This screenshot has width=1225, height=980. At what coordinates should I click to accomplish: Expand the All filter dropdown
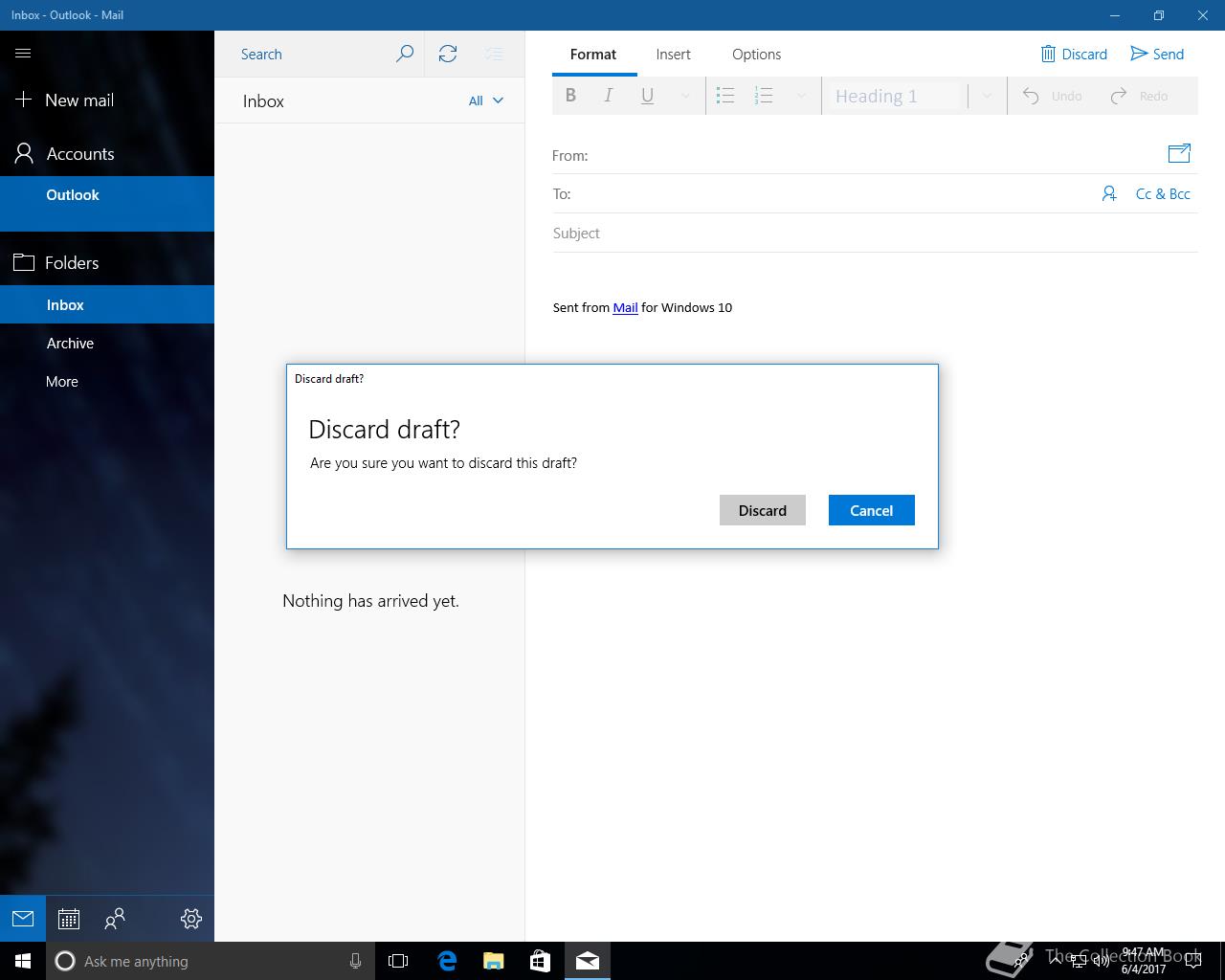tap(486, 100)
